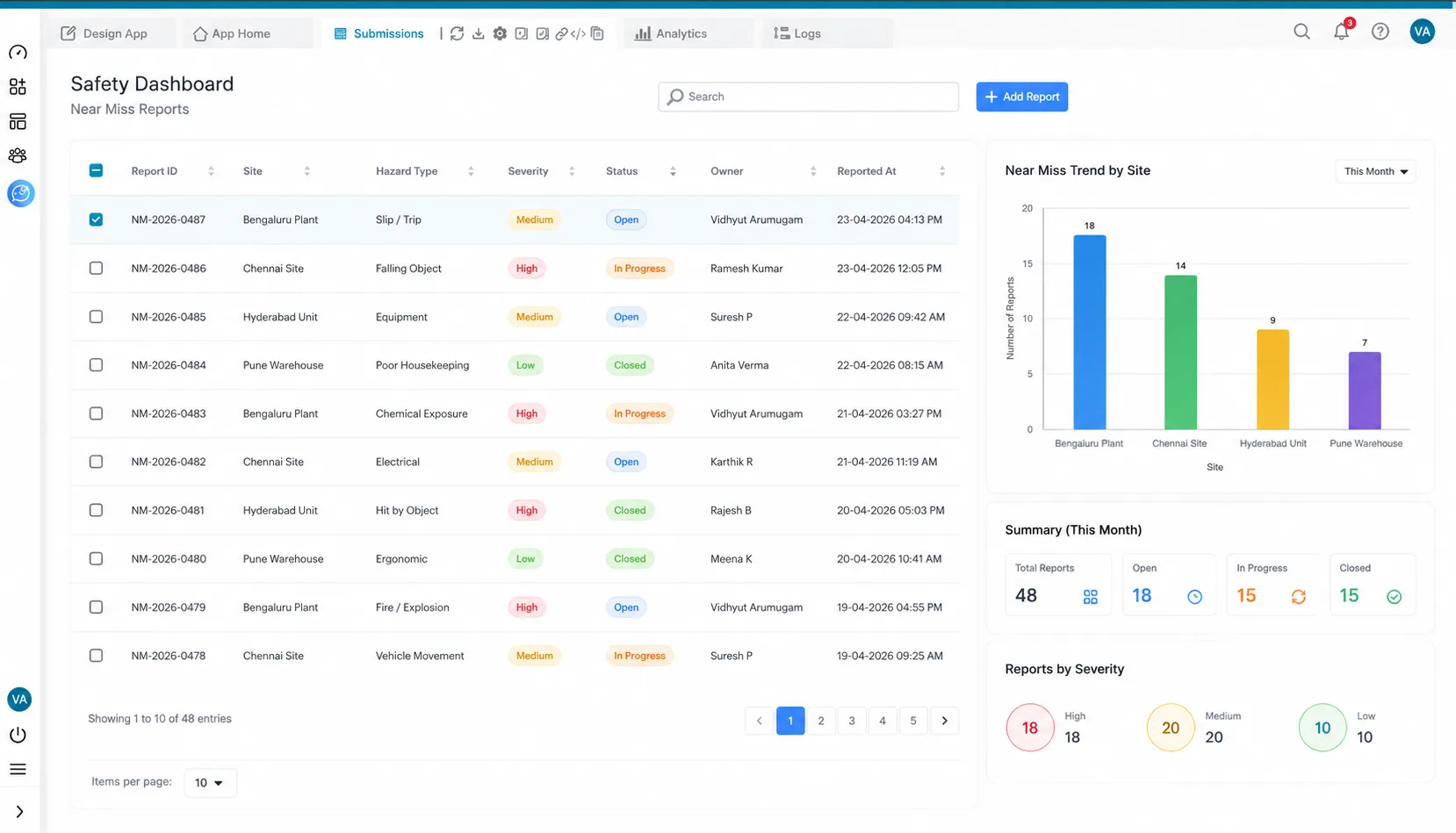Viewport: 1456px width, 833px height.
Task: Select the Submissions tab
Action: pos(378,33)
